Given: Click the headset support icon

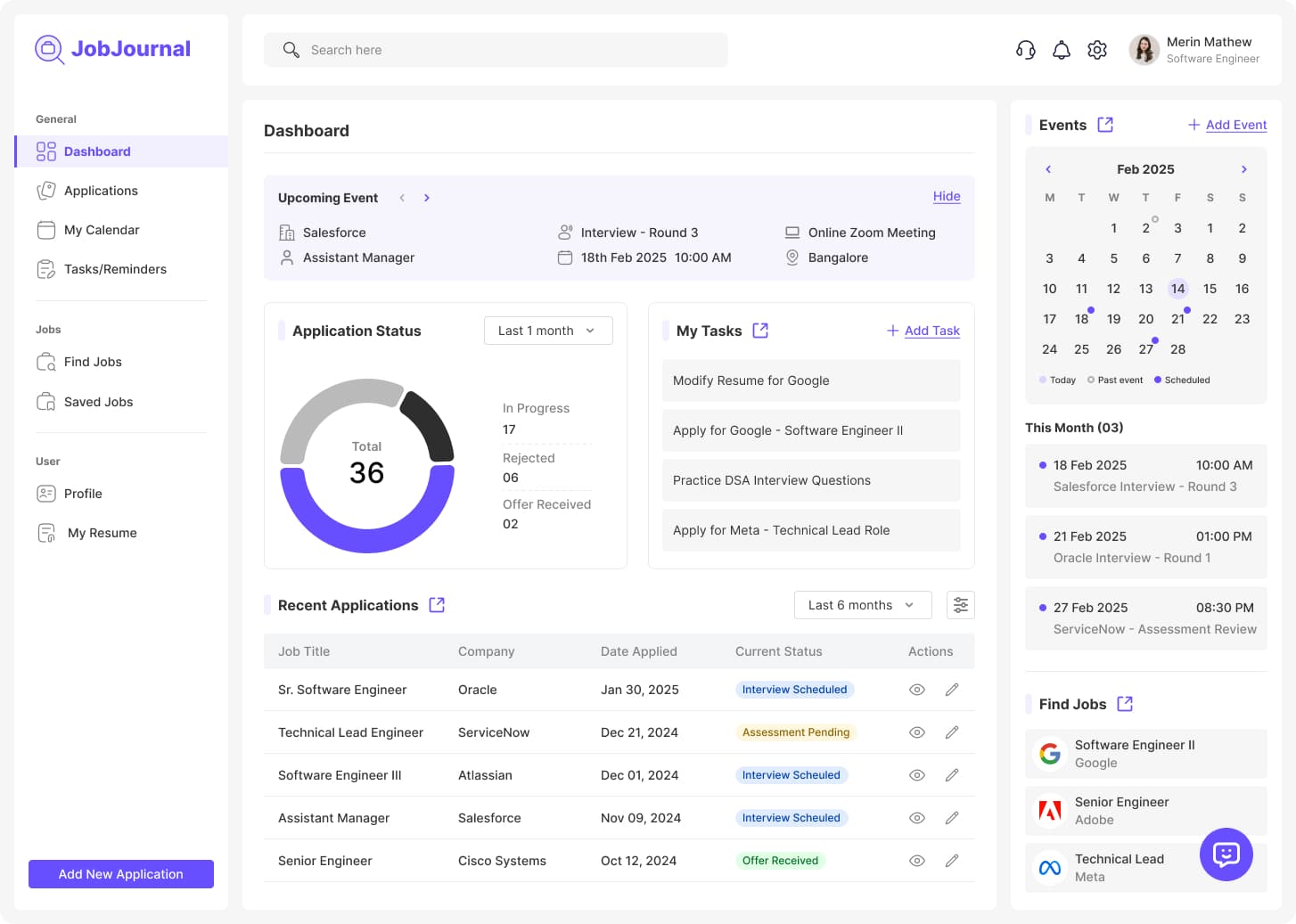Looking at the screenshot, I should click(x=1026, y=50).
